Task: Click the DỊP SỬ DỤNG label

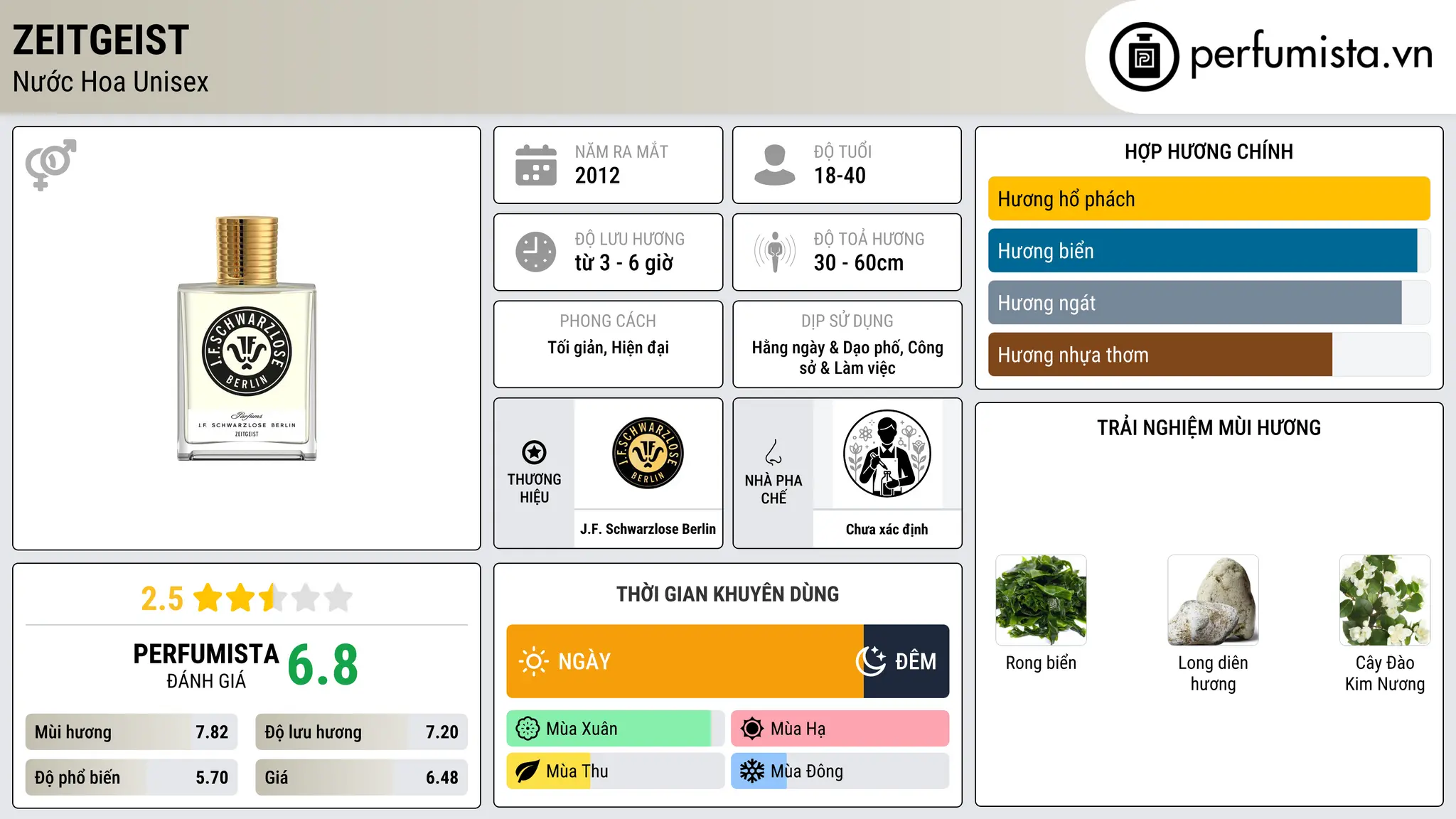Action: pyautogui.click(x=847, y=321)
